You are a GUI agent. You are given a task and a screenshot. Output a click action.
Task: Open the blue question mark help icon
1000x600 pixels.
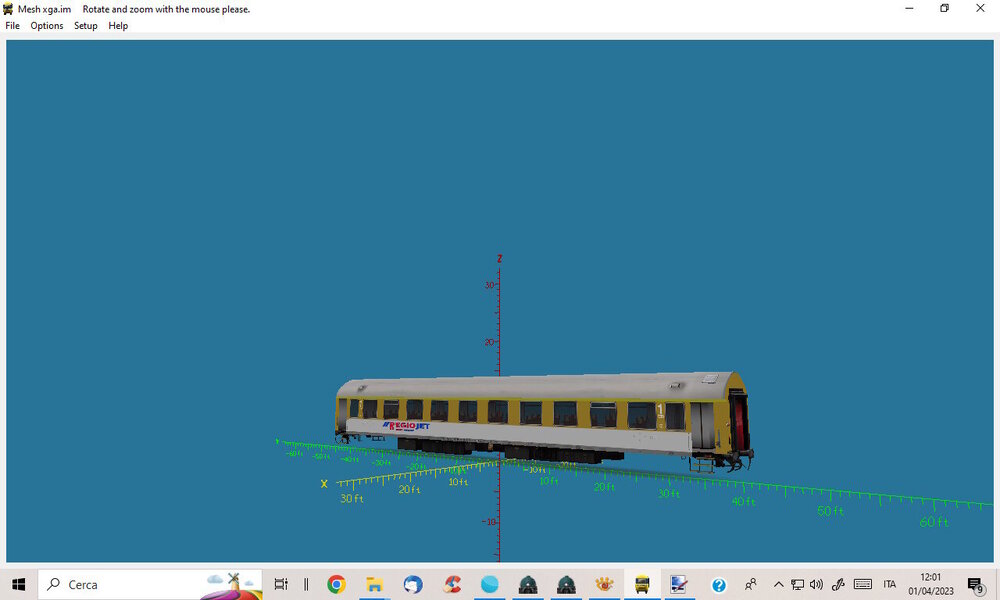coord(719,585)
